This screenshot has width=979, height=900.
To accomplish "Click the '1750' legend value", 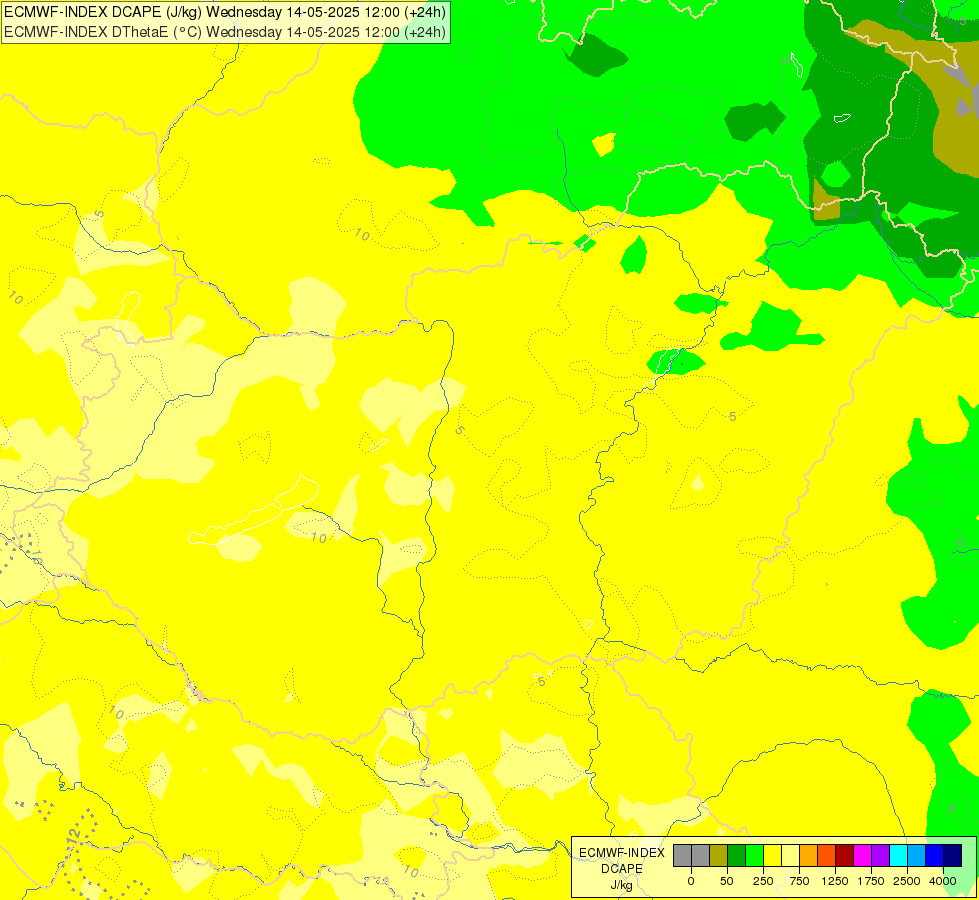I will coord(871,881).
